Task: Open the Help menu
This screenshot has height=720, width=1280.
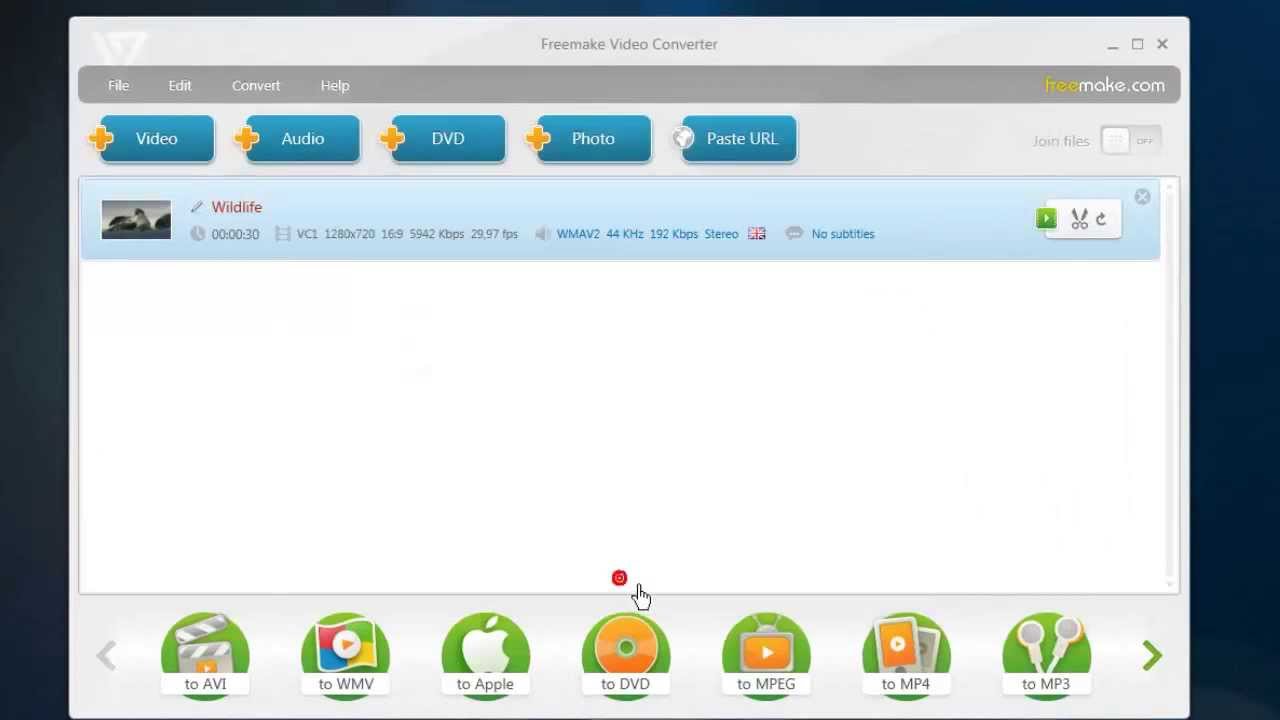Action: pos(335,85)
